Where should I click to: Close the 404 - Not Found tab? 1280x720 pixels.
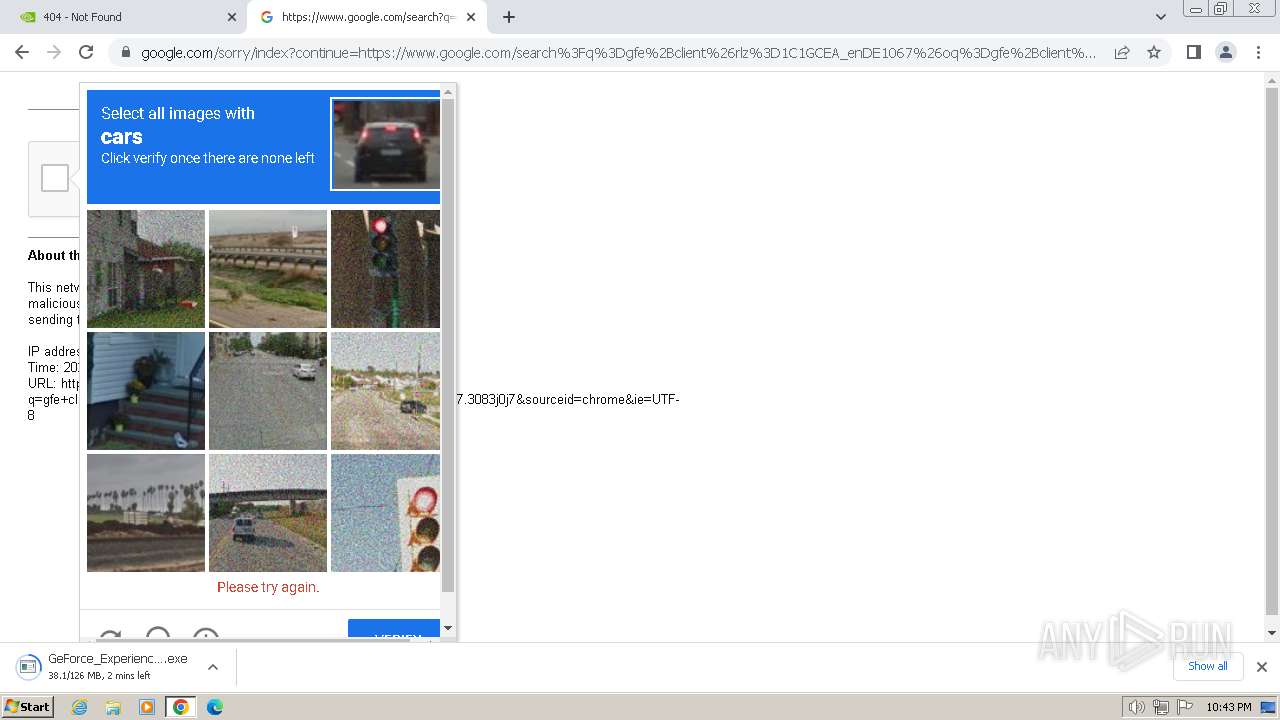tap(232, 17)
